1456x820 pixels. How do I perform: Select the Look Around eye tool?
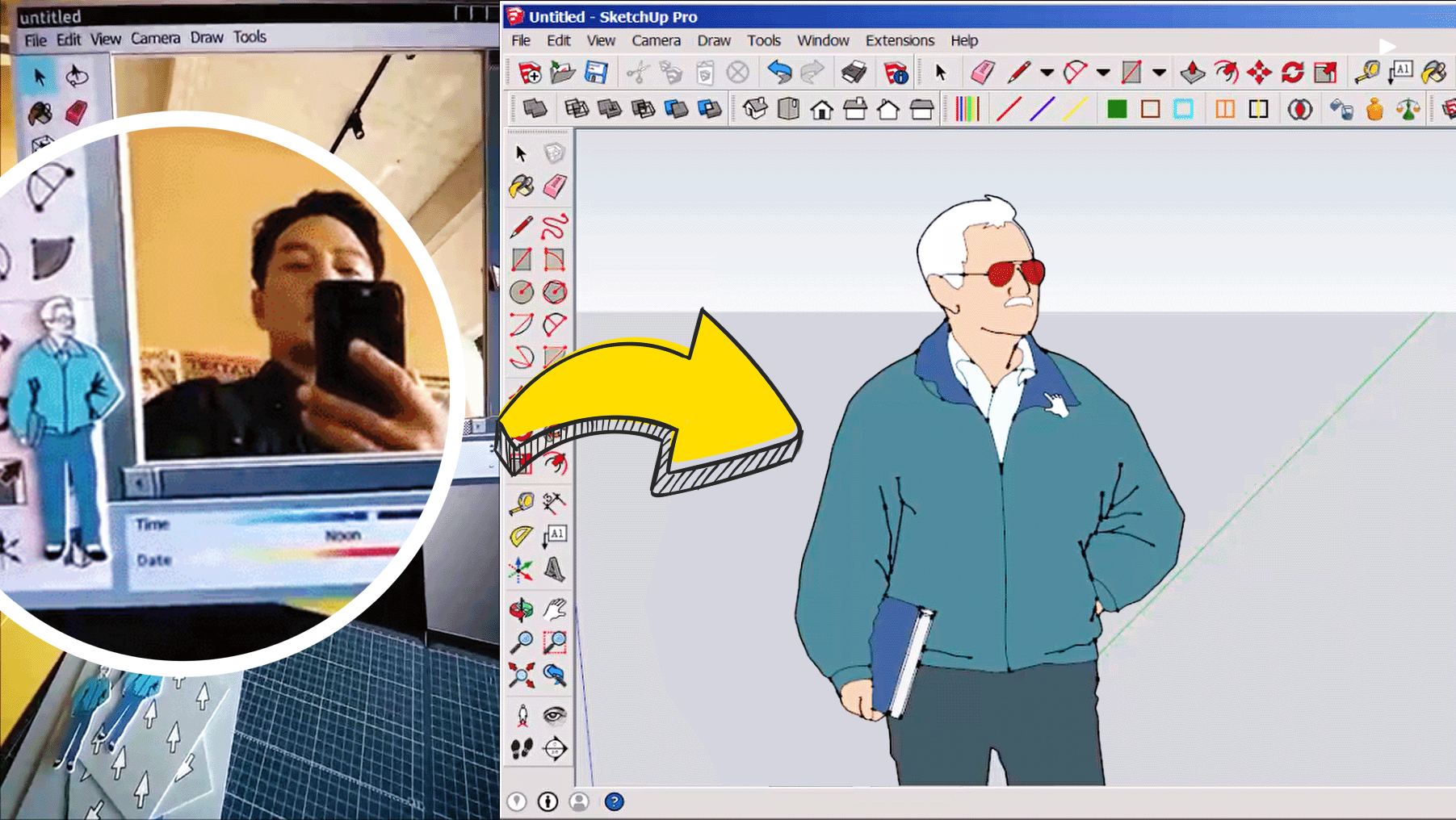pos(555,715)
